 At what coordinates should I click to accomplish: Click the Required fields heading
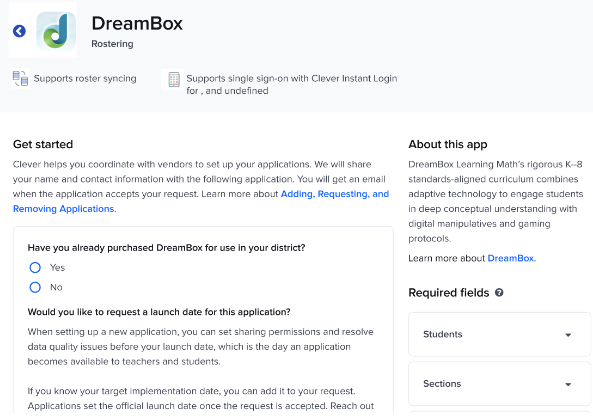pyautogui.click(x=449, y=293)
